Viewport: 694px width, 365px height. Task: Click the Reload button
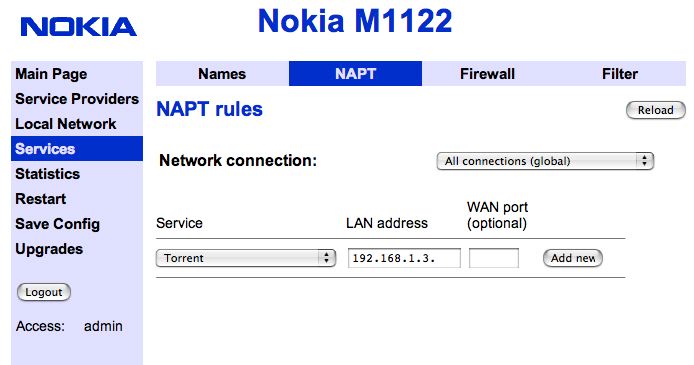click(655, 110)
